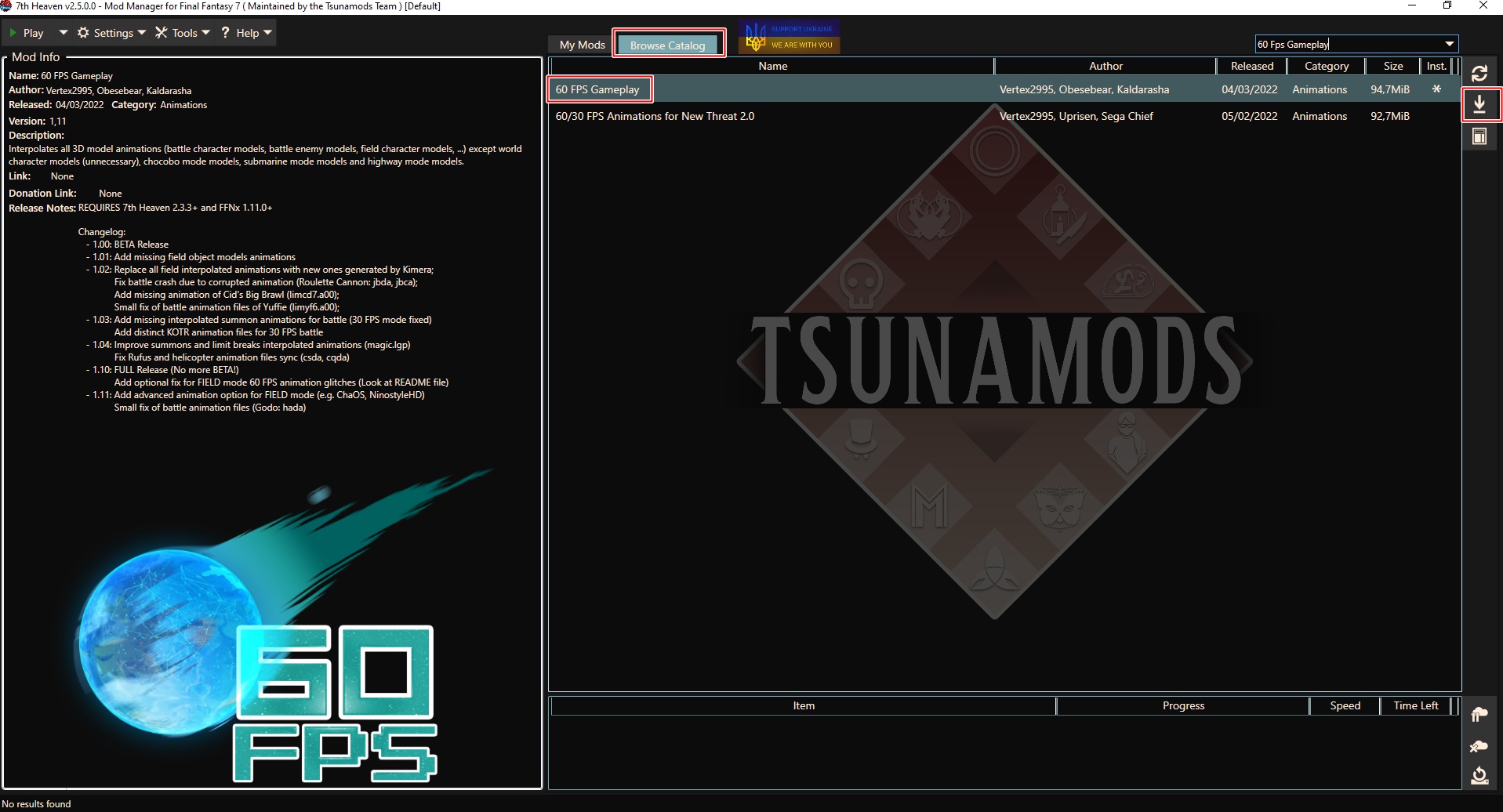
Task: Click the installed asterisk for 60 FPS Gameplay
Action: [x=1436, y=89]
